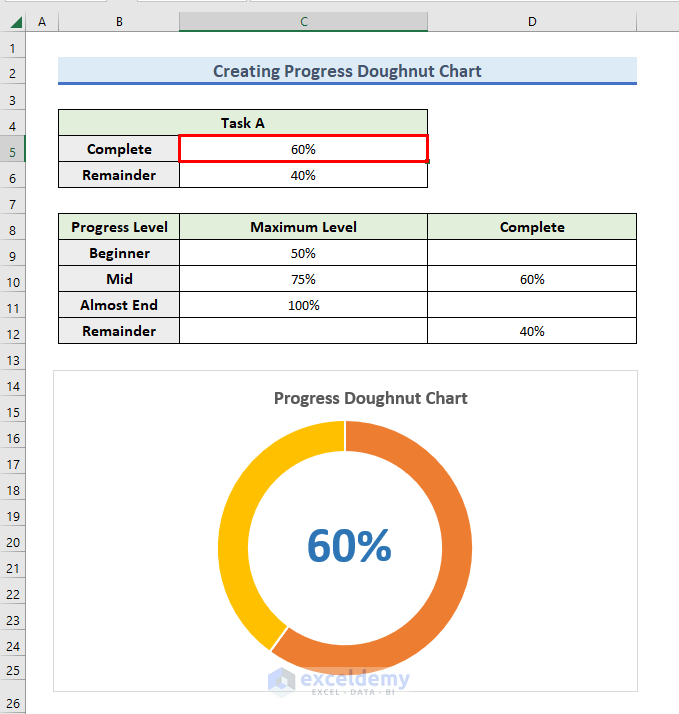The height and width of the screenshot is (714, 679).
Task: Click the 'Progress Doughnut Chart' chart title
Action: tap(370, 398)
